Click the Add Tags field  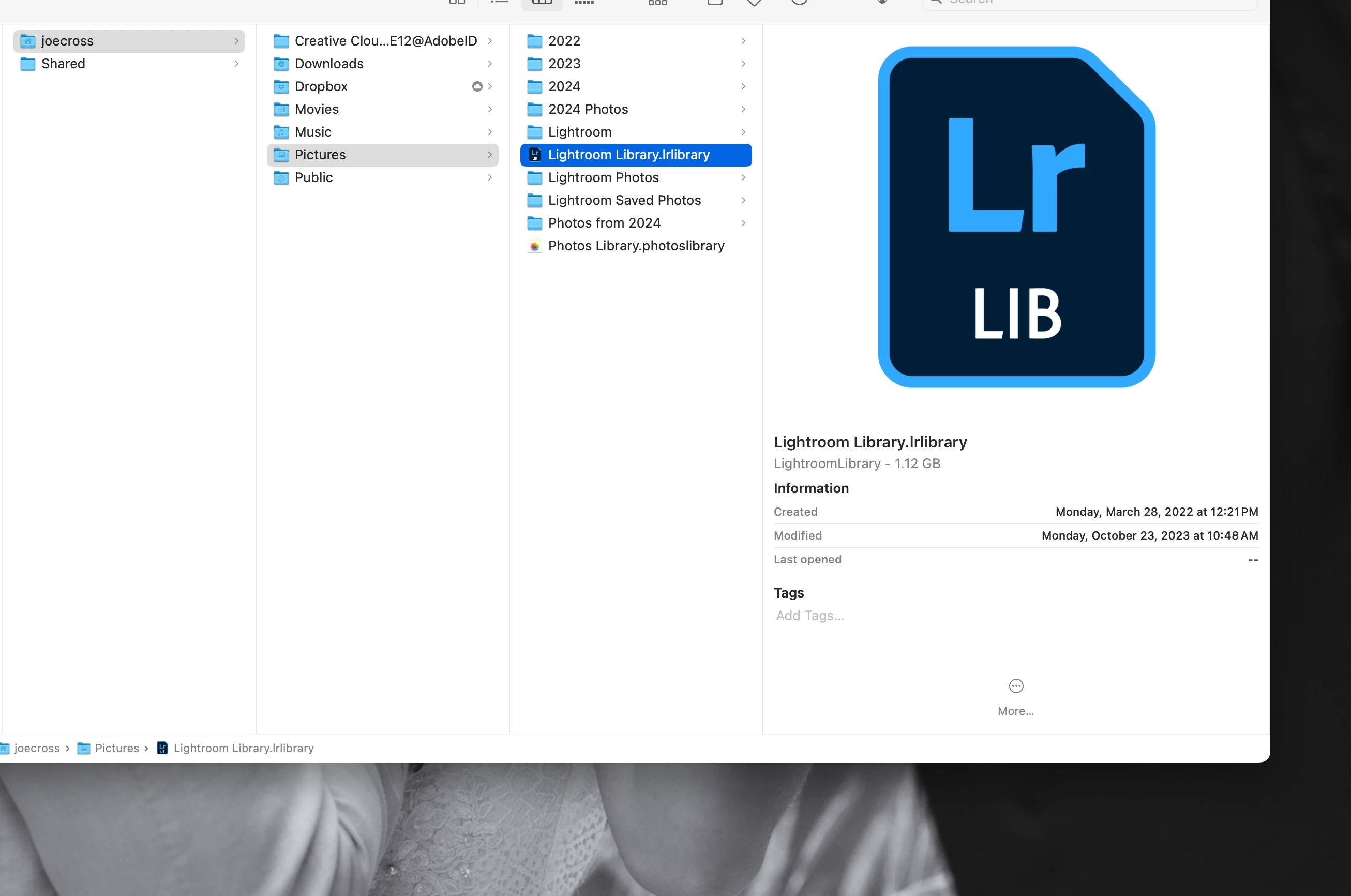pyautogui.click(x=810, y=616)
